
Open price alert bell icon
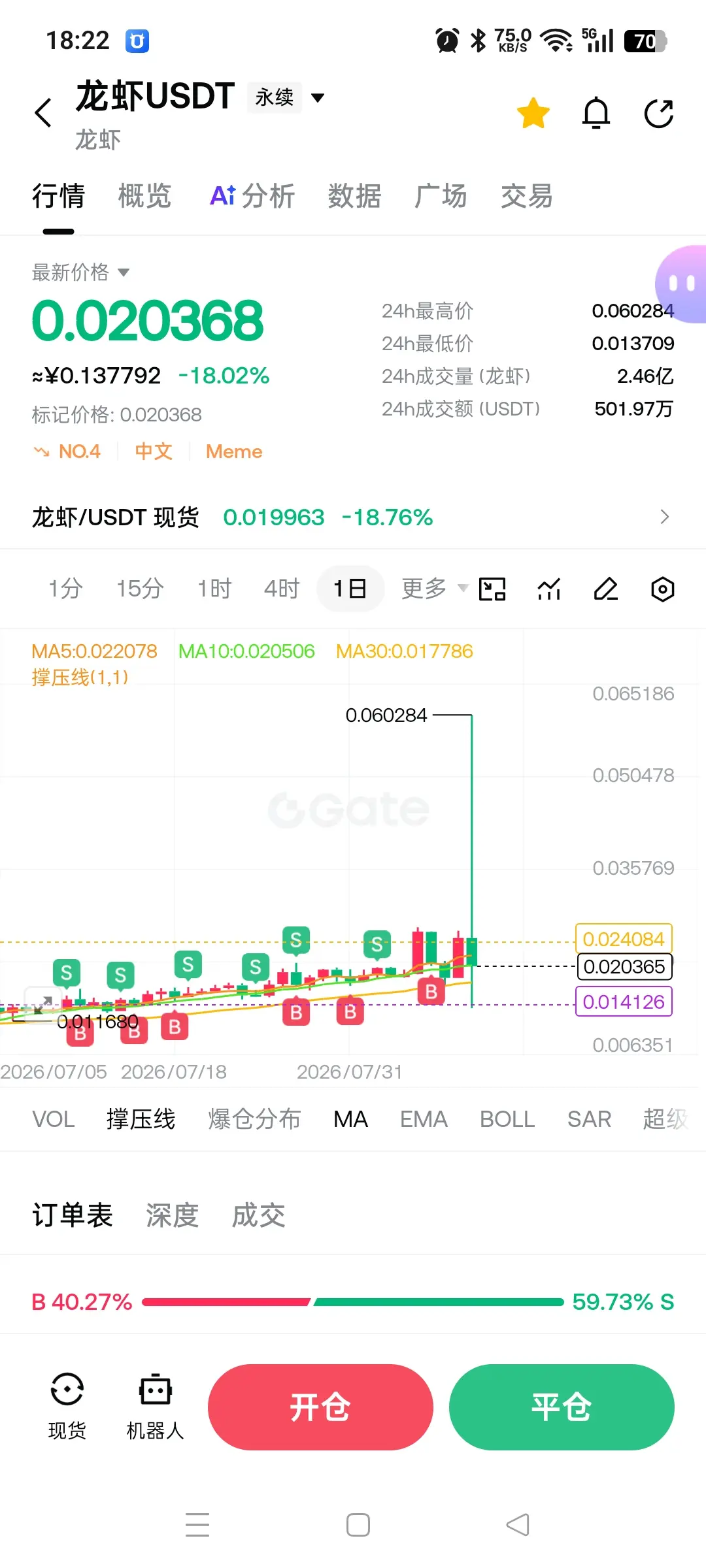click(596, 113)
